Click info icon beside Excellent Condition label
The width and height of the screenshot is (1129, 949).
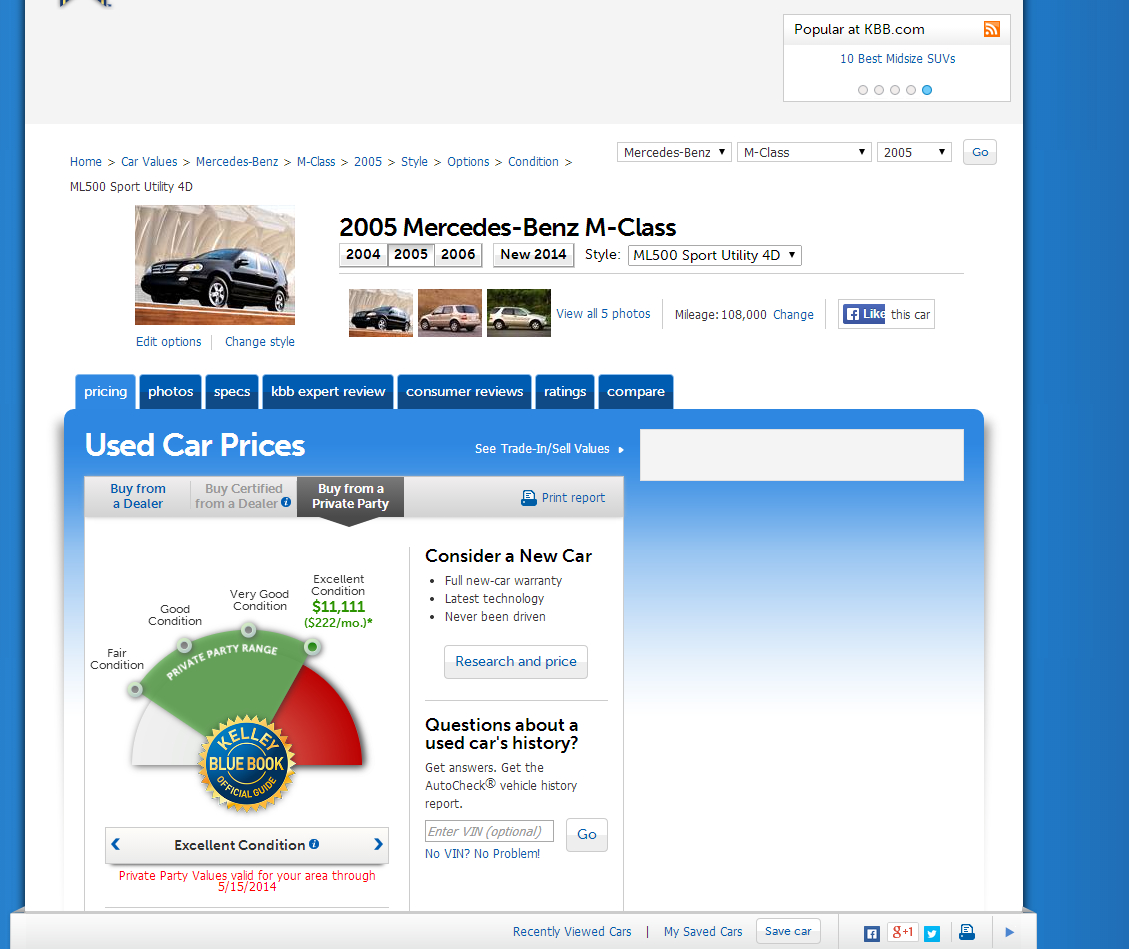point(314,844)
